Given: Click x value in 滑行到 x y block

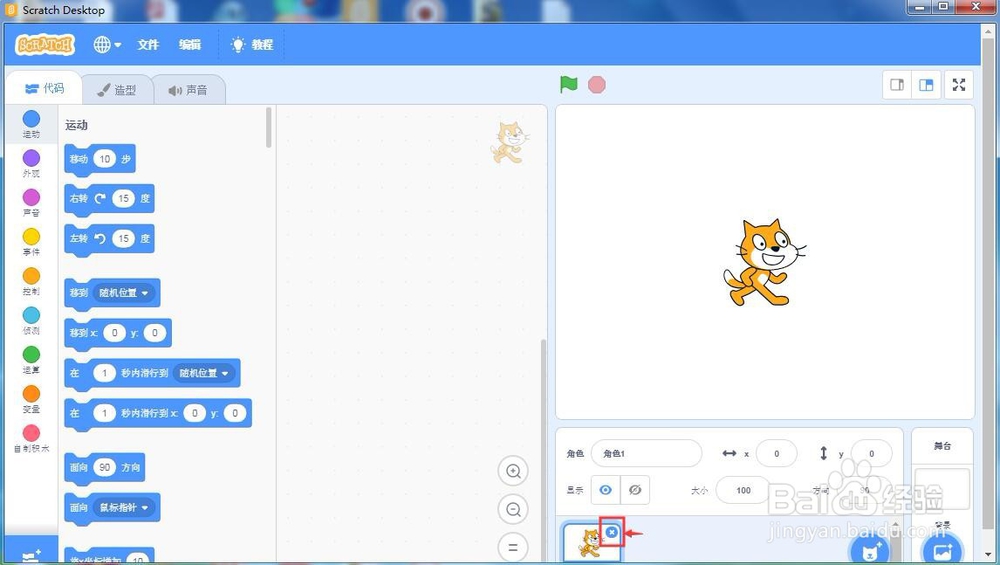Looking at the screenshot, I should pyautogui.click(x=195, y=413).
